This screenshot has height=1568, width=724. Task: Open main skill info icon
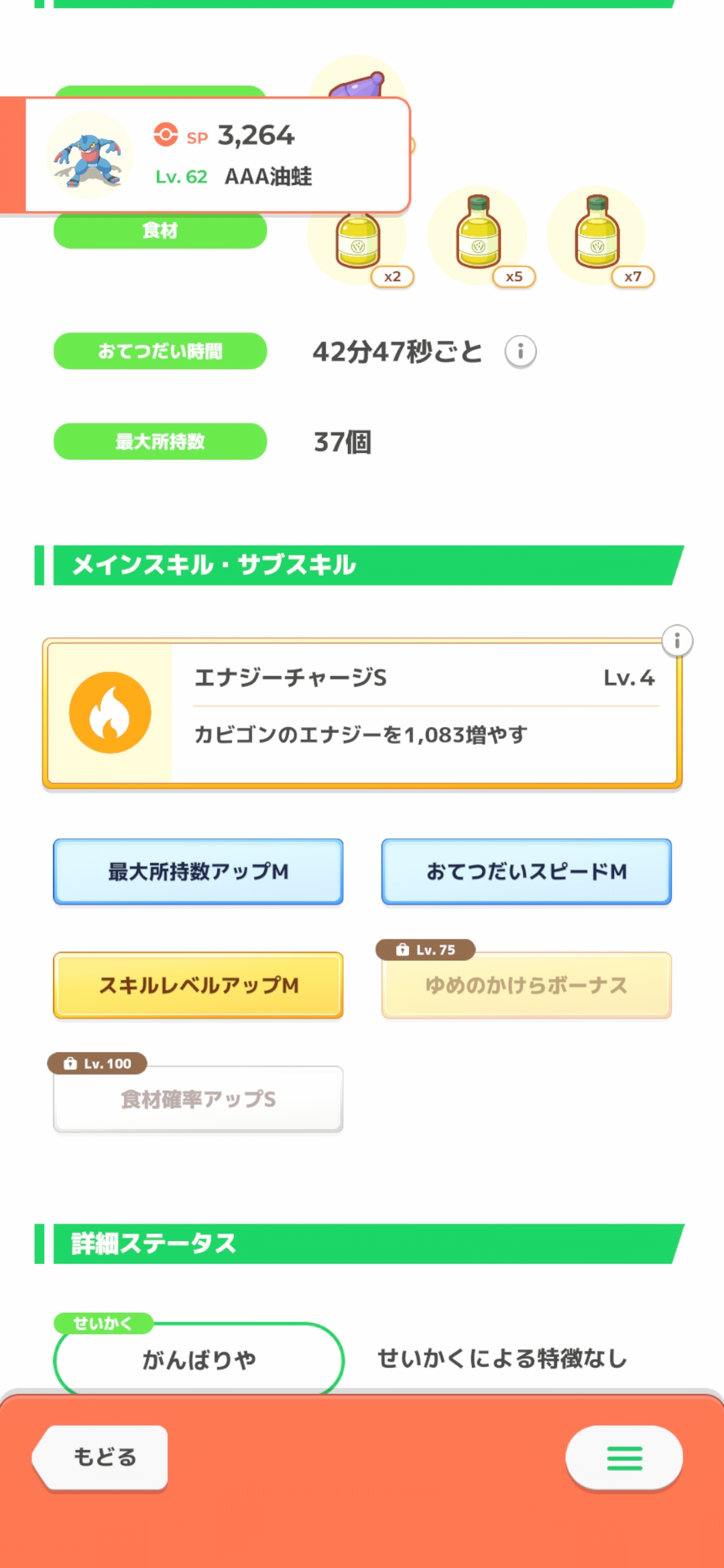point(677,641)
